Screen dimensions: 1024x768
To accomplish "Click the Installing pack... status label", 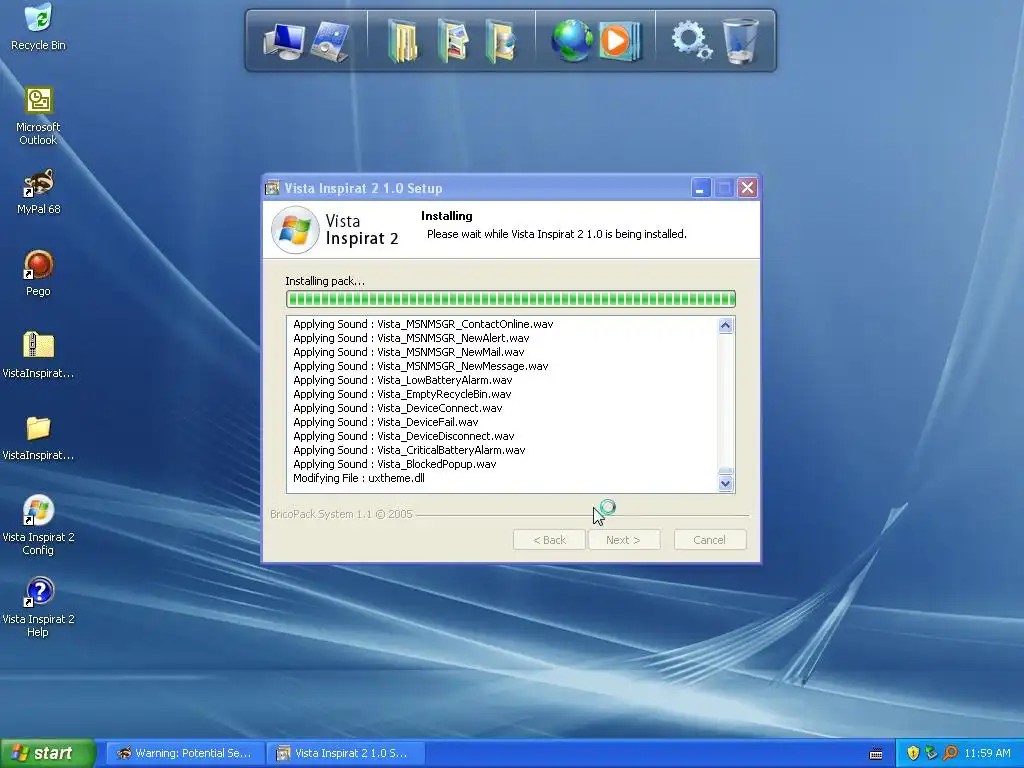I will (325, 281).
